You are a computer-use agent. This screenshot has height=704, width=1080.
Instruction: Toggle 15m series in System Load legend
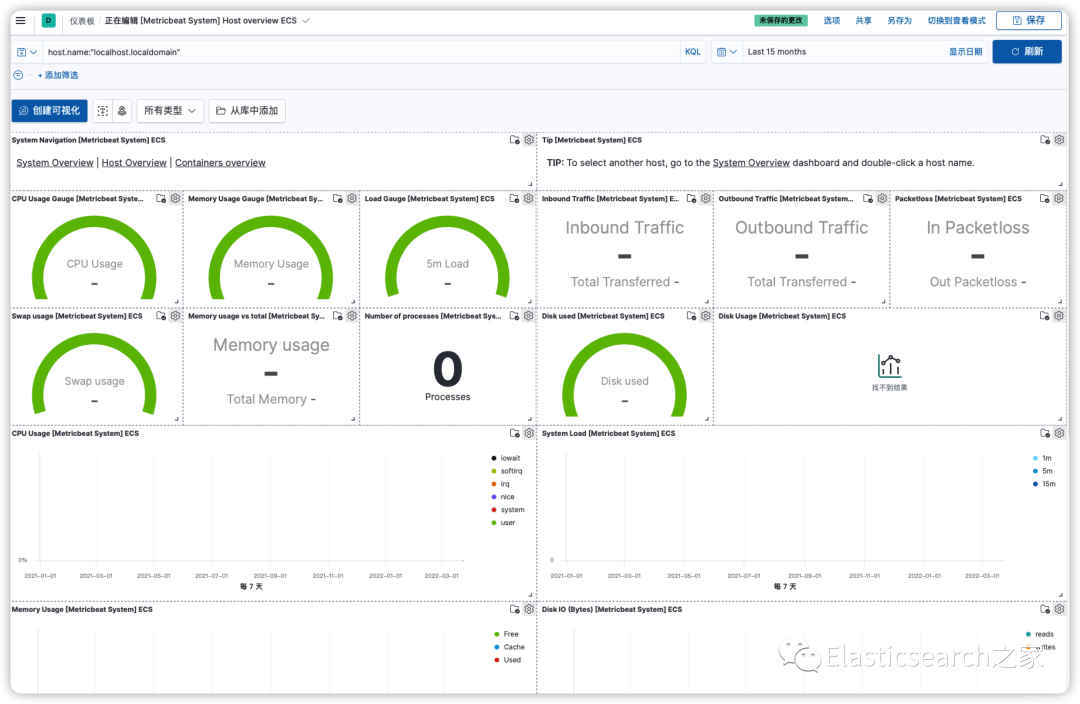1044,484
